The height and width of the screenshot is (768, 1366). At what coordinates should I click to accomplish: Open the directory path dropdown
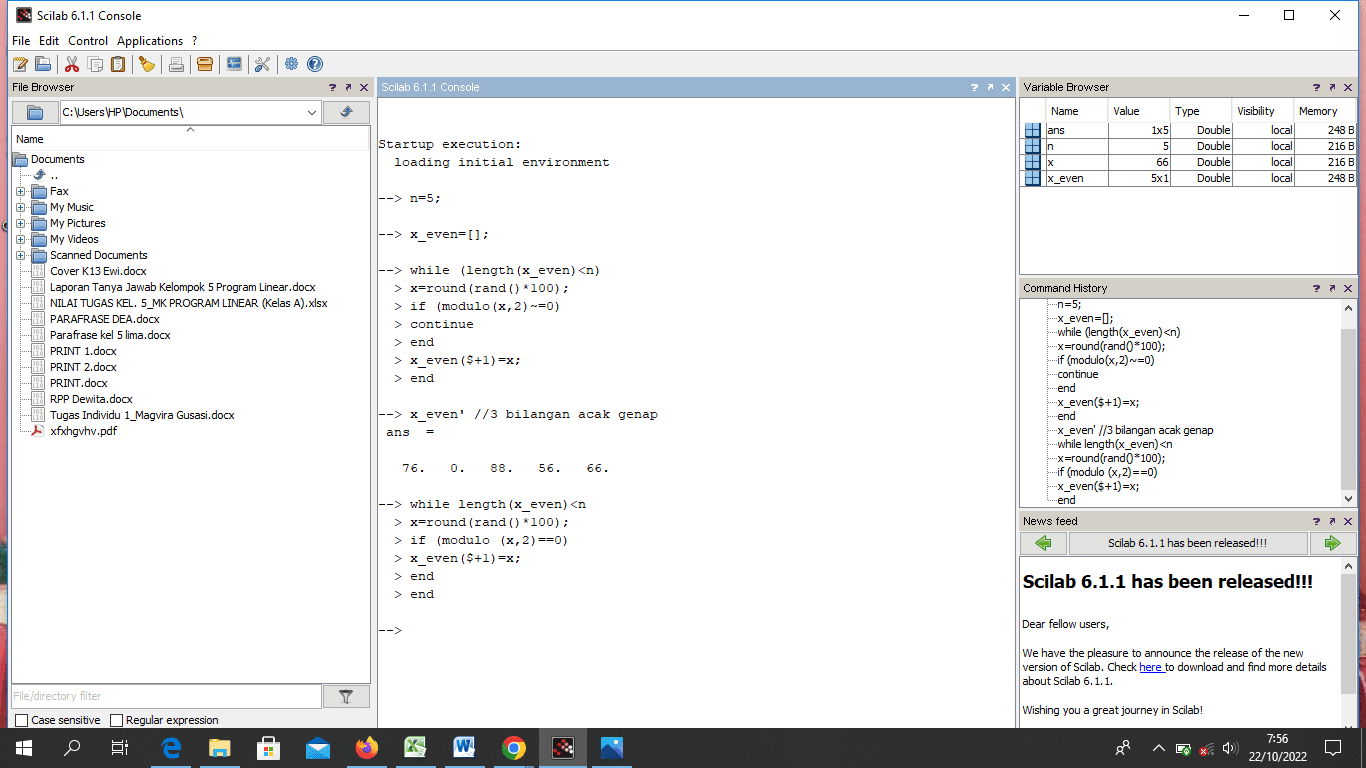click(312, 113)
